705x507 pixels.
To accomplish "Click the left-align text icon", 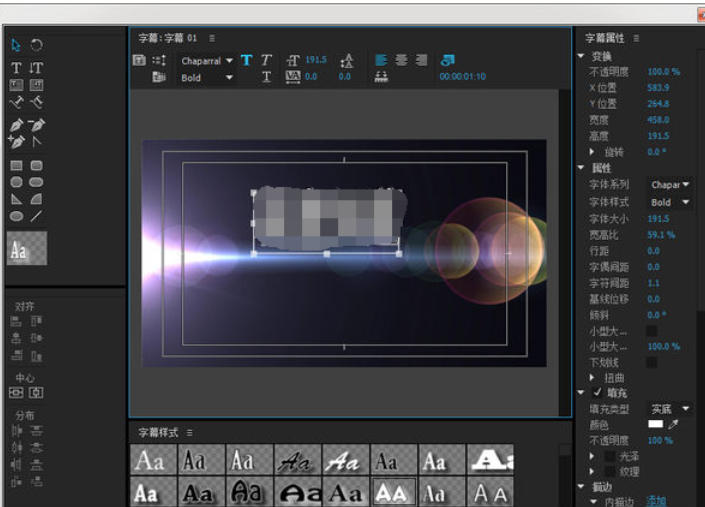I will (381, 60).
